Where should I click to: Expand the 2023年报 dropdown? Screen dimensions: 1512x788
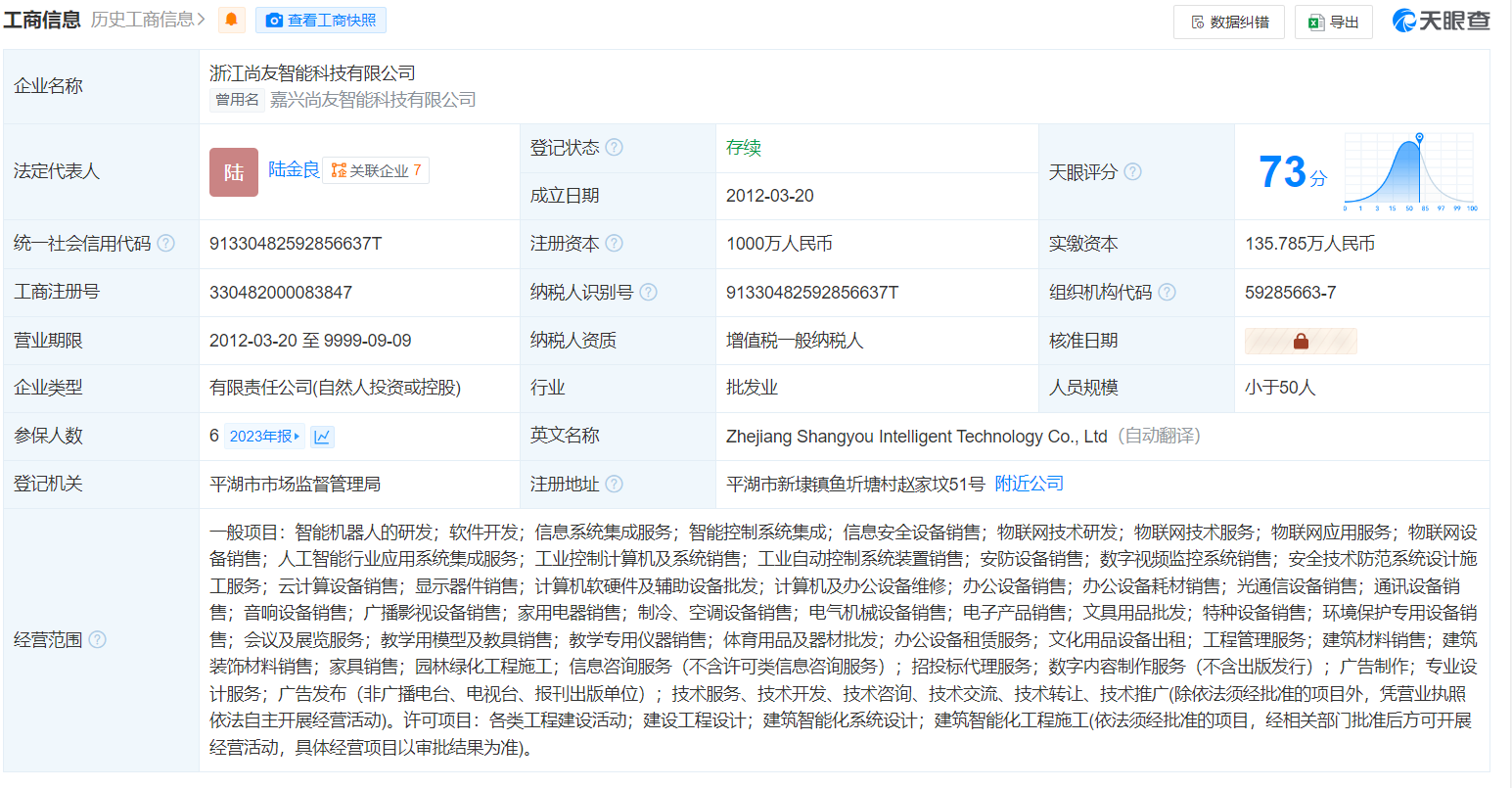[264, 437]
